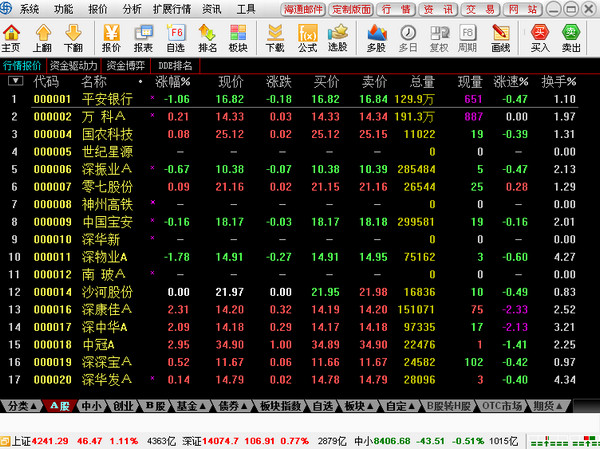Switch to the B股 bottom tab
The image size is (600, 449).
click(155, 406)
